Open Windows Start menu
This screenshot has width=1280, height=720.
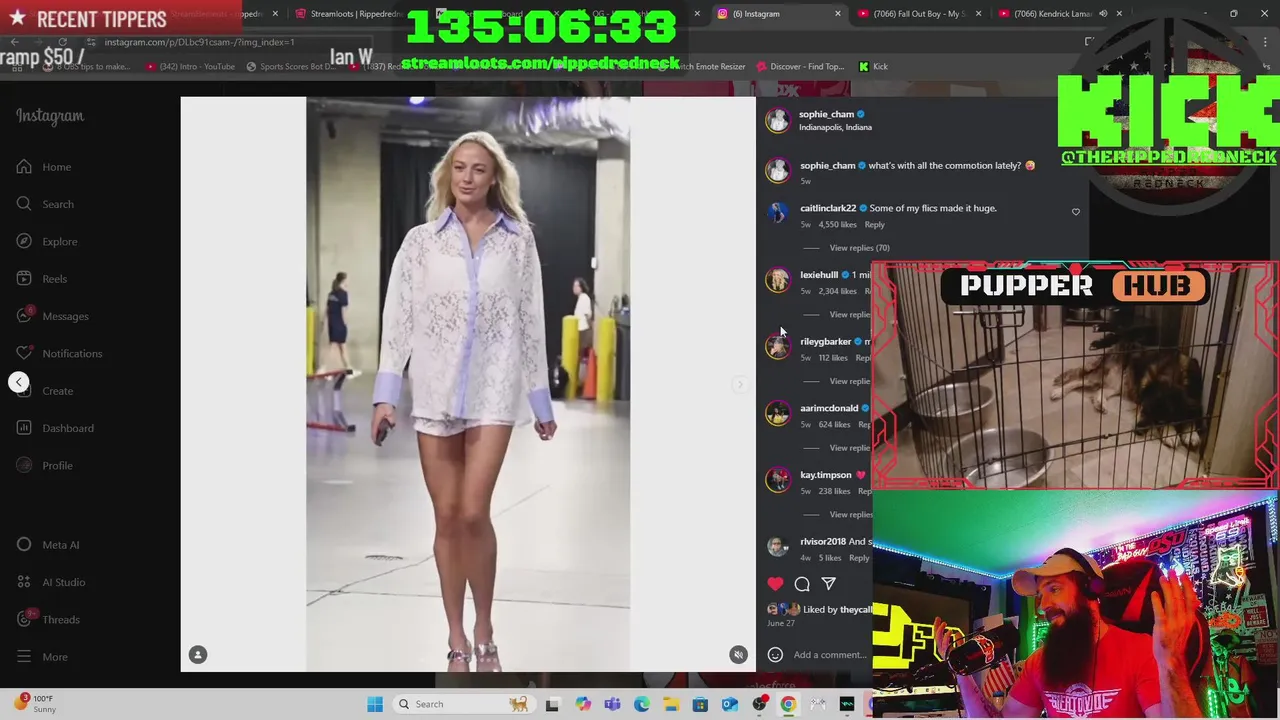[x=375, y=704]
